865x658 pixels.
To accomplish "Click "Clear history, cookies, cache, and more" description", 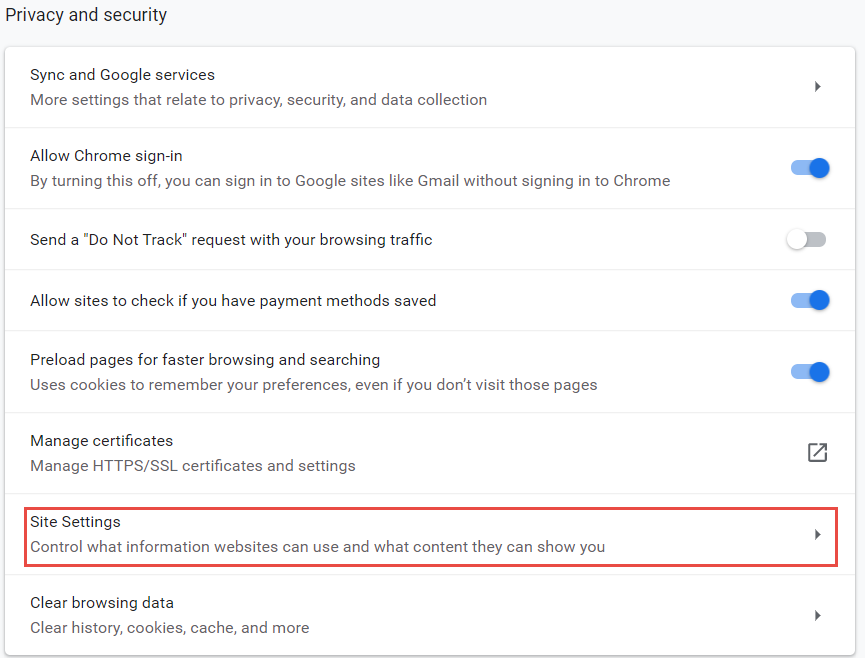I will coord(169,628).
